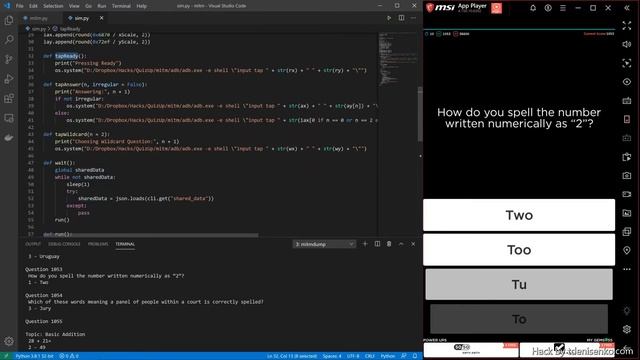
Task: Open the Selection menu
Action: click(53, 6)
